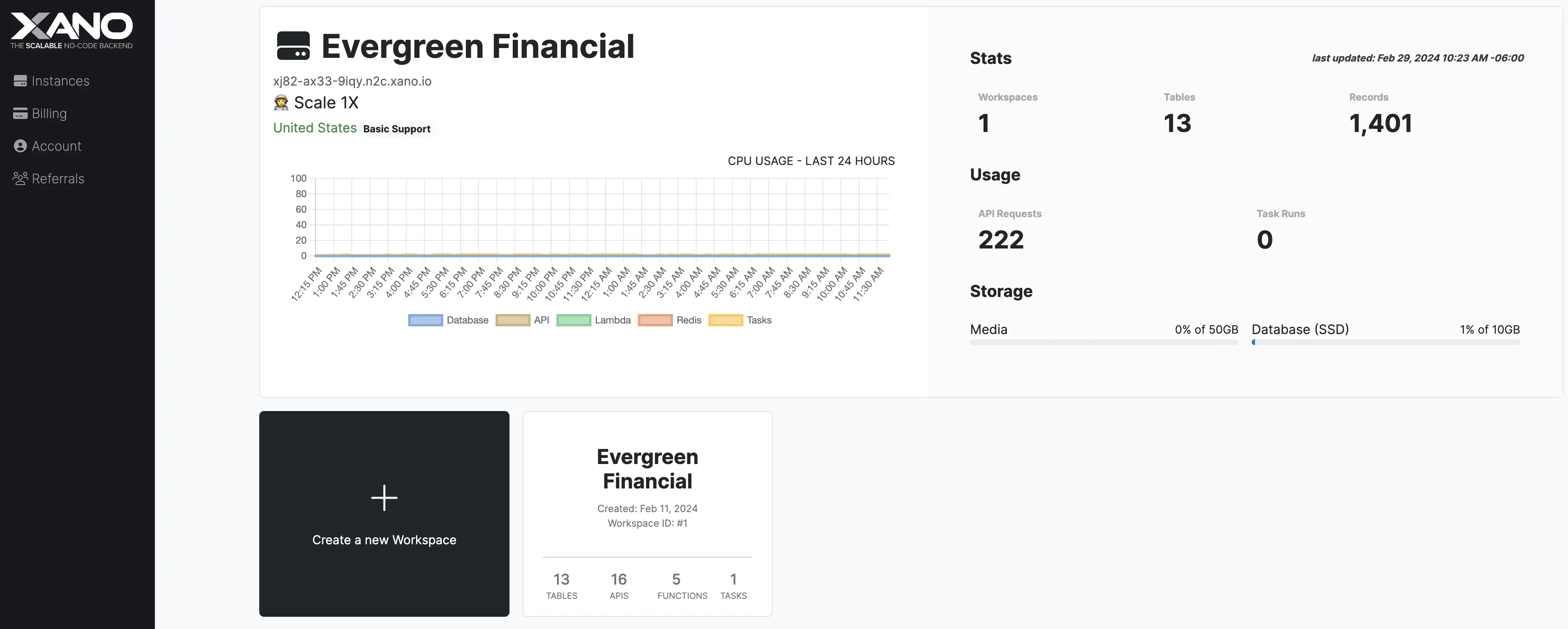The height and width of the screenshot is (629, 1568).
Task: Click the Referrals people icon
Action: (x=20, y=178)
